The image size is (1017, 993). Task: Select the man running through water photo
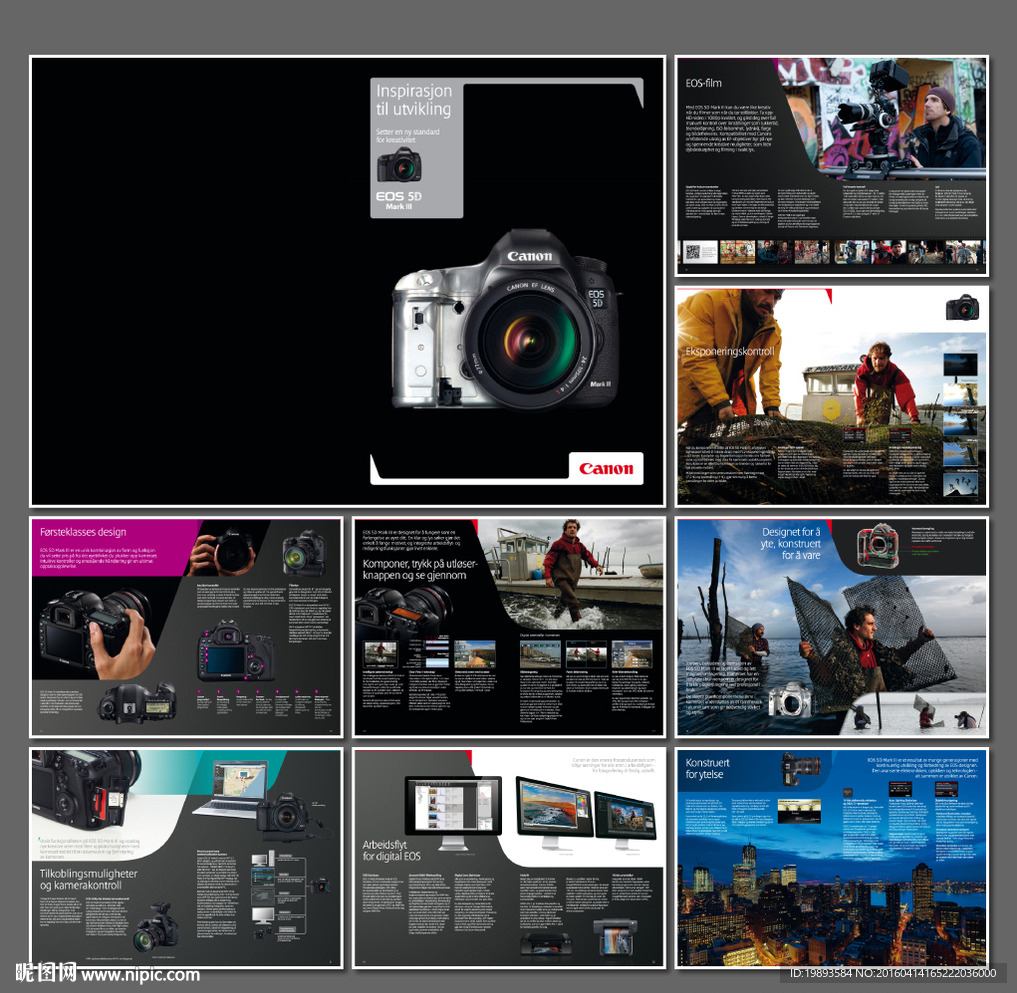pos(571,573)
